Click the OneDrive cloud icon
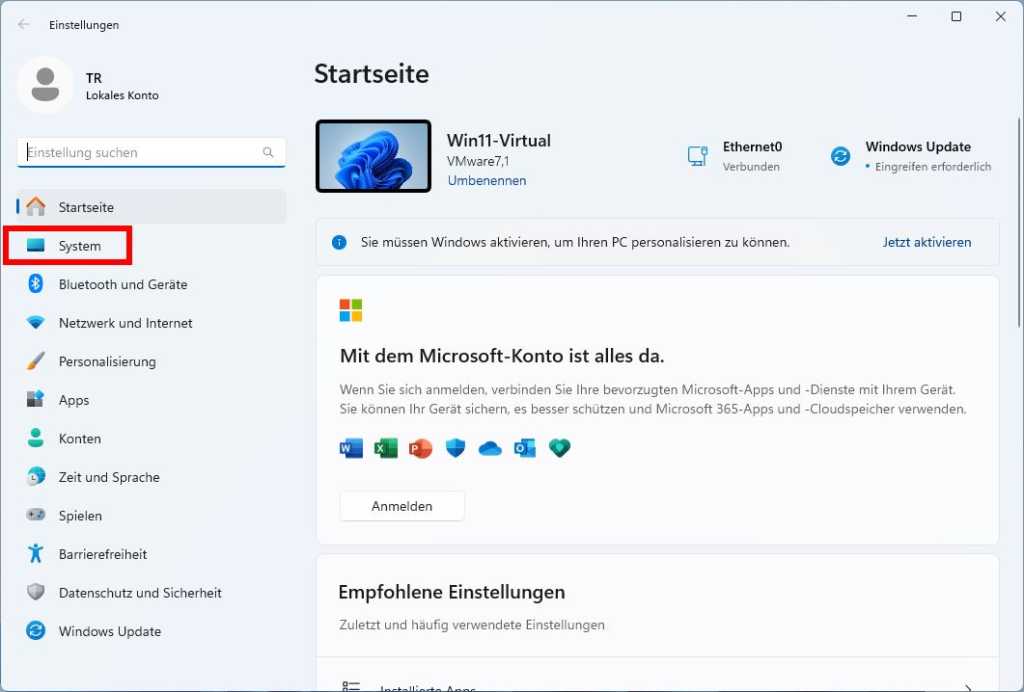 (489, 448)
